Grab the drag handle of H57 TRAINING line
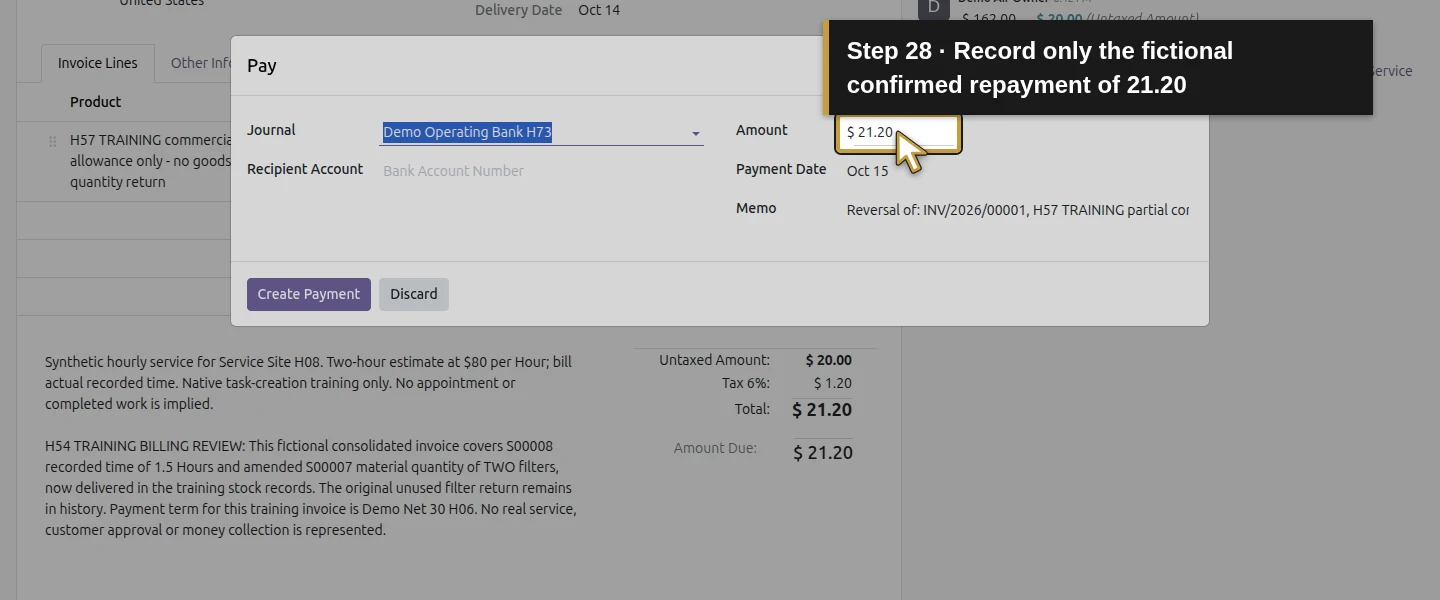The width and height of the screenshot is (1440, 600). click(x=53, y=141)
